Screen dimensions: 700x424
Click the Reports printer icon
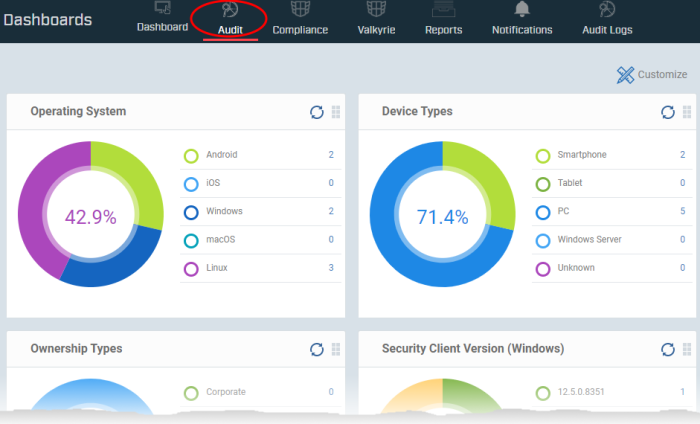(443, 9)
